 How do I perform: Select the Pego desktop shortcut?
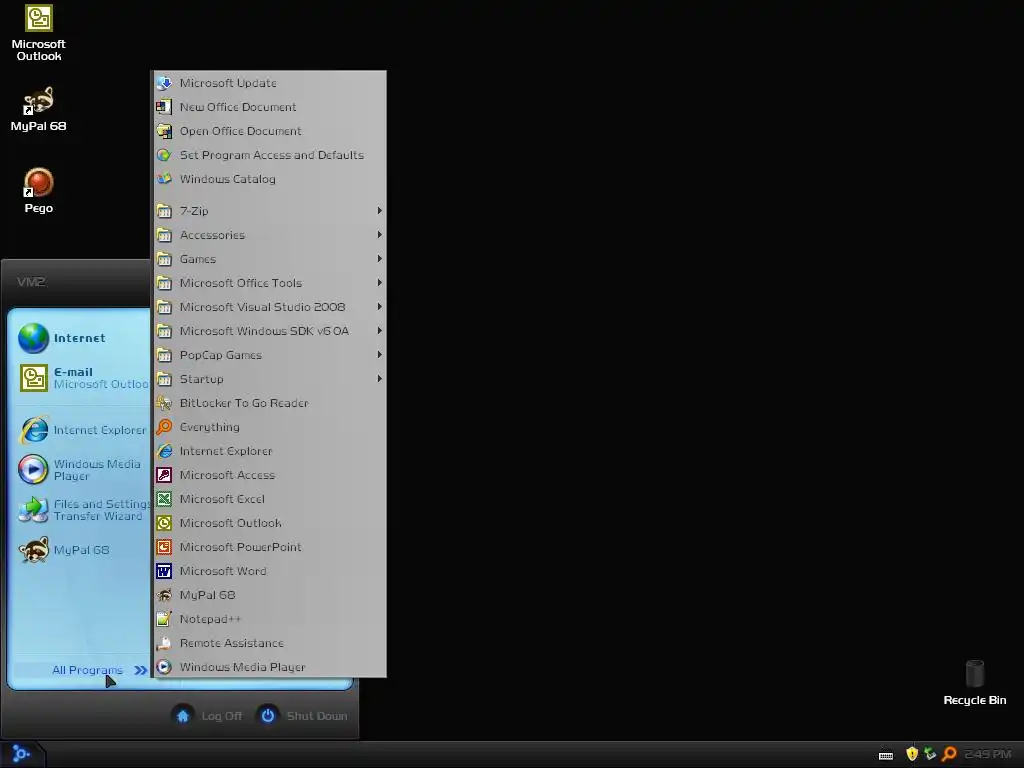point(39,191)
